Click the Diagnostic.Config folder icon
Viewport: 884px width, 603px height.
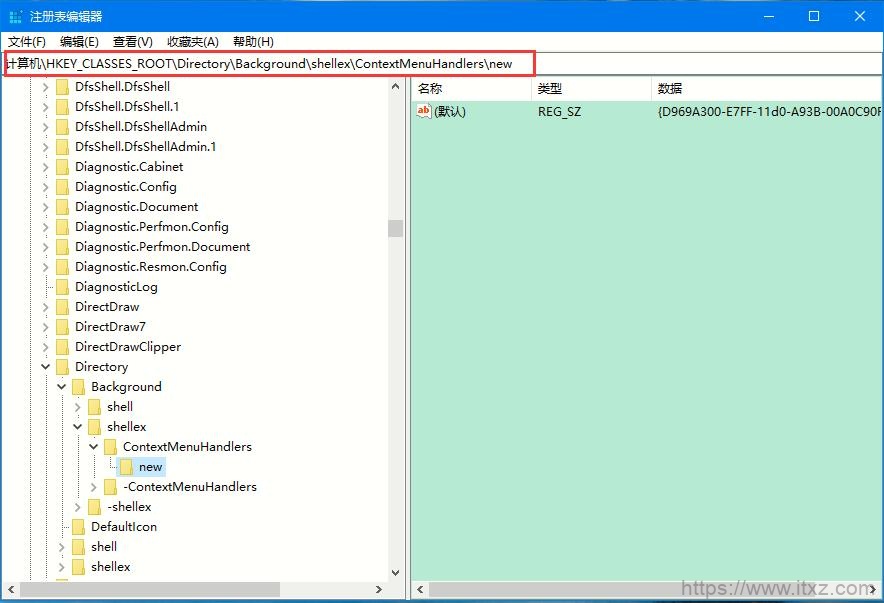[63, 187]
